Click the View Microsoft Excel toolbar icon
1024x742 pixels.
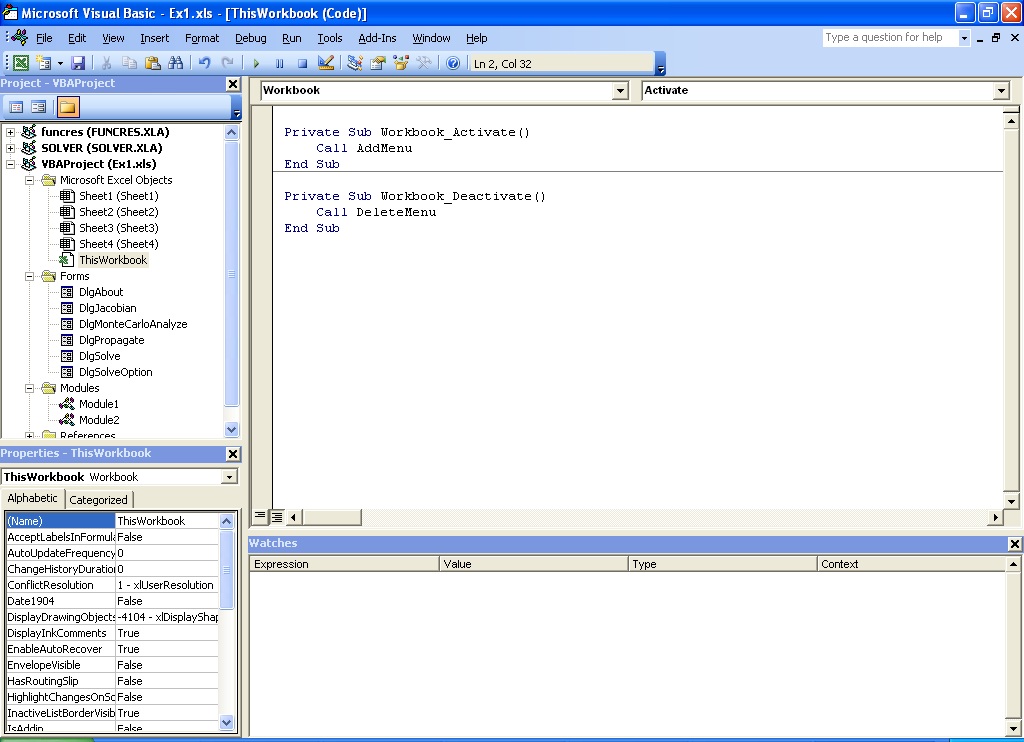pos(22,63)
